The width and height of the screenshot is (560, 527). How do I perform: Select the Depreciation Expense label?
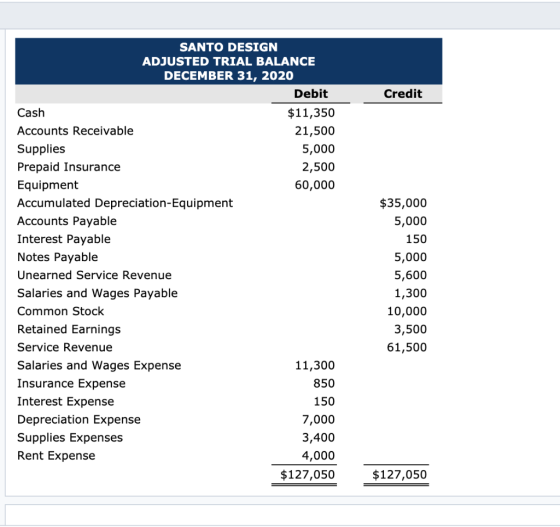(x=79, y=420)
